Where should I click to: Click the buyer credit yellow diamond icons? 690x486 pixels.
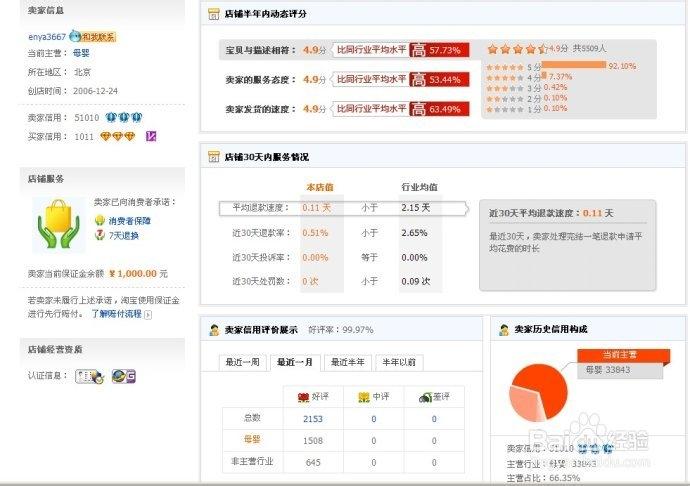point(117,136)
